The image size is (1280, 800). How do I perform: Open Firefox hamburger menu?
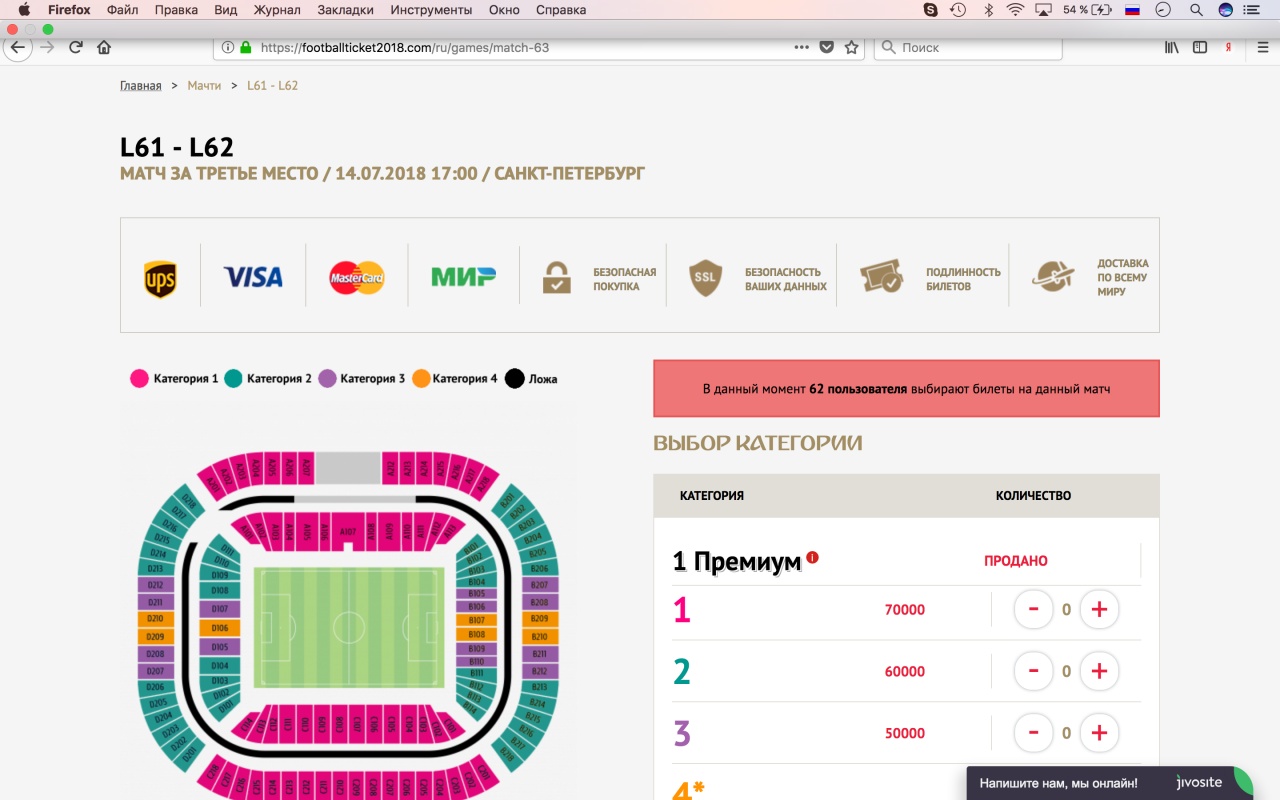click(1262, 47)
